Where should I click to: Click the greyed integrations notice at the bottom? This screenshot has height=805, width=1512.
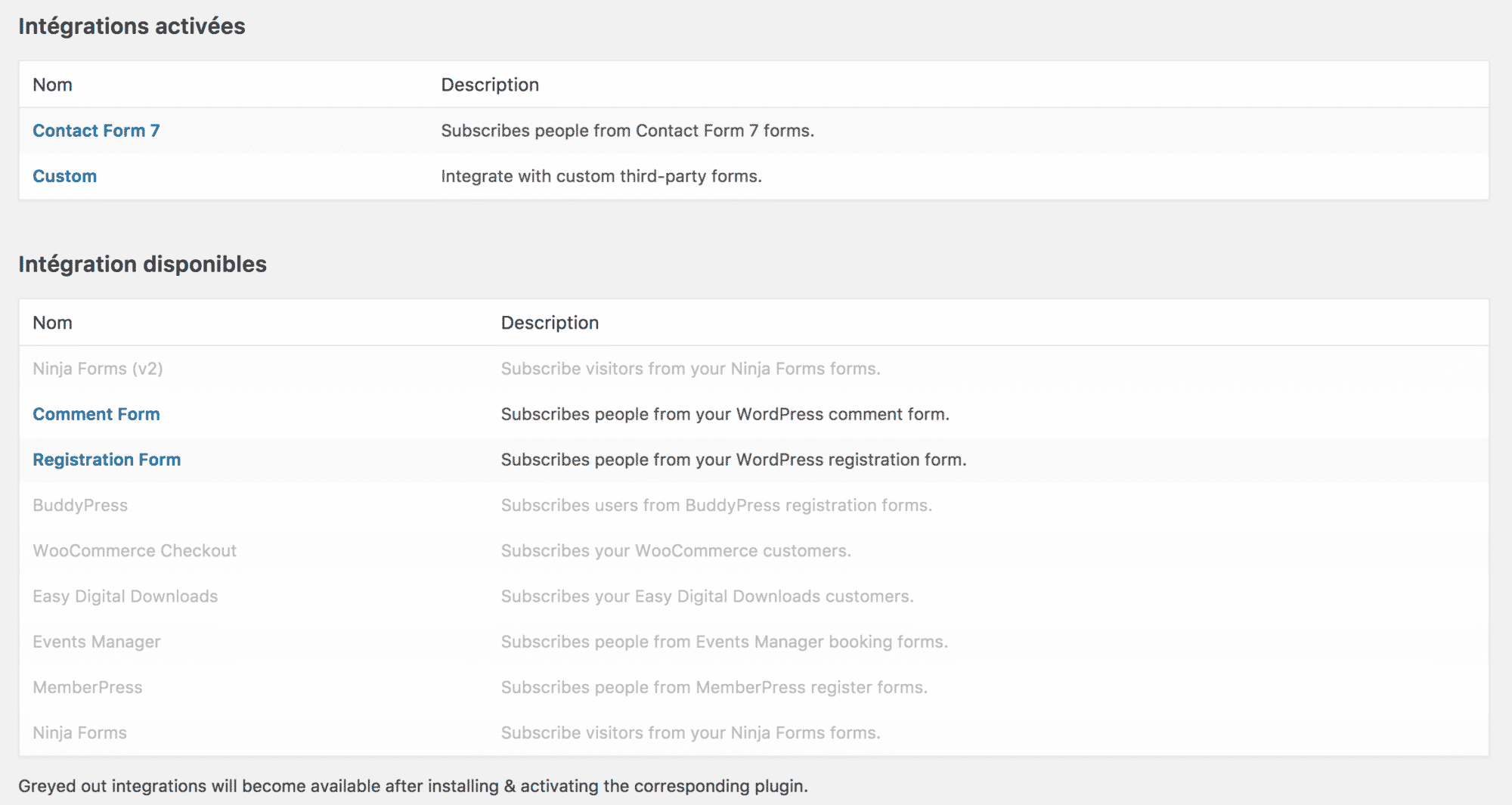pyautogui.click(x=414, y=785)
